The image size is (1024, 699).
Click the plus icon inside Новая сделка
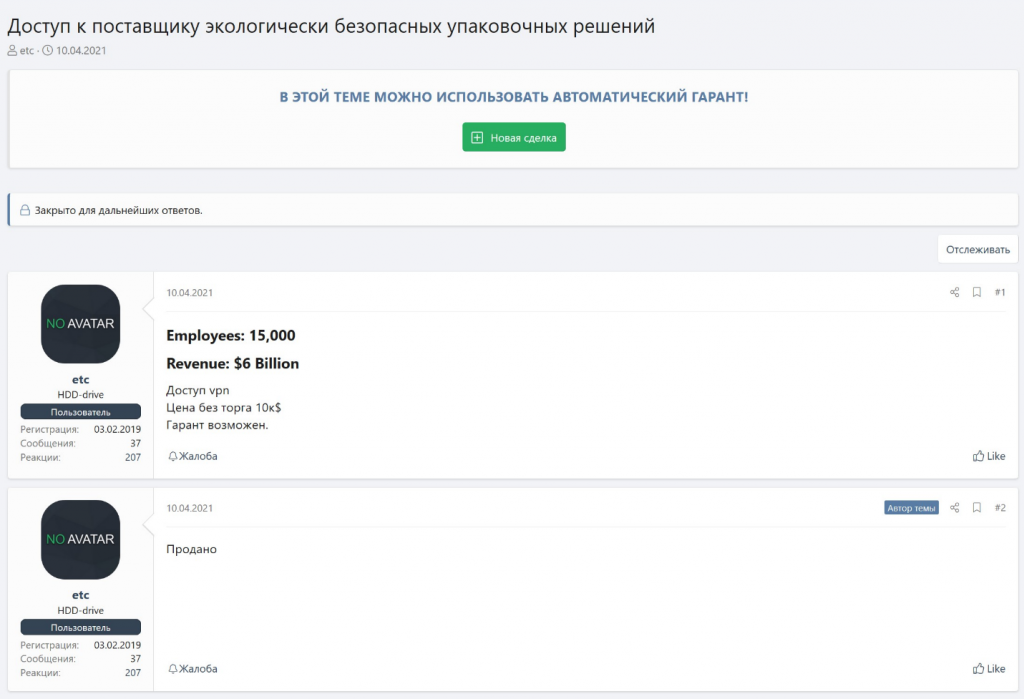click(x=475, y=136)
